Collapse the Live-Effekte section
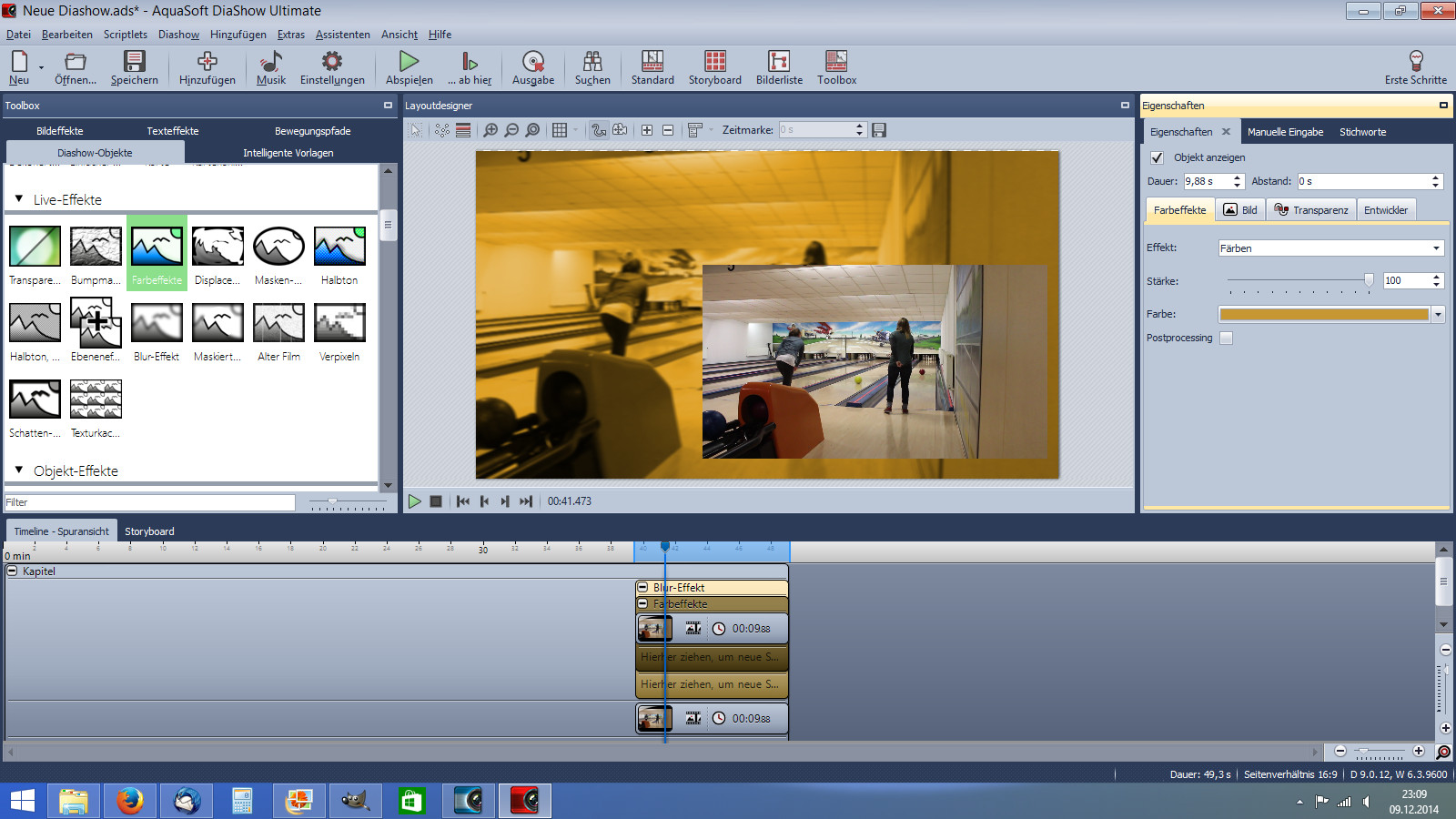The width and height of the screenshot is (1456, 819). [19, 199]
